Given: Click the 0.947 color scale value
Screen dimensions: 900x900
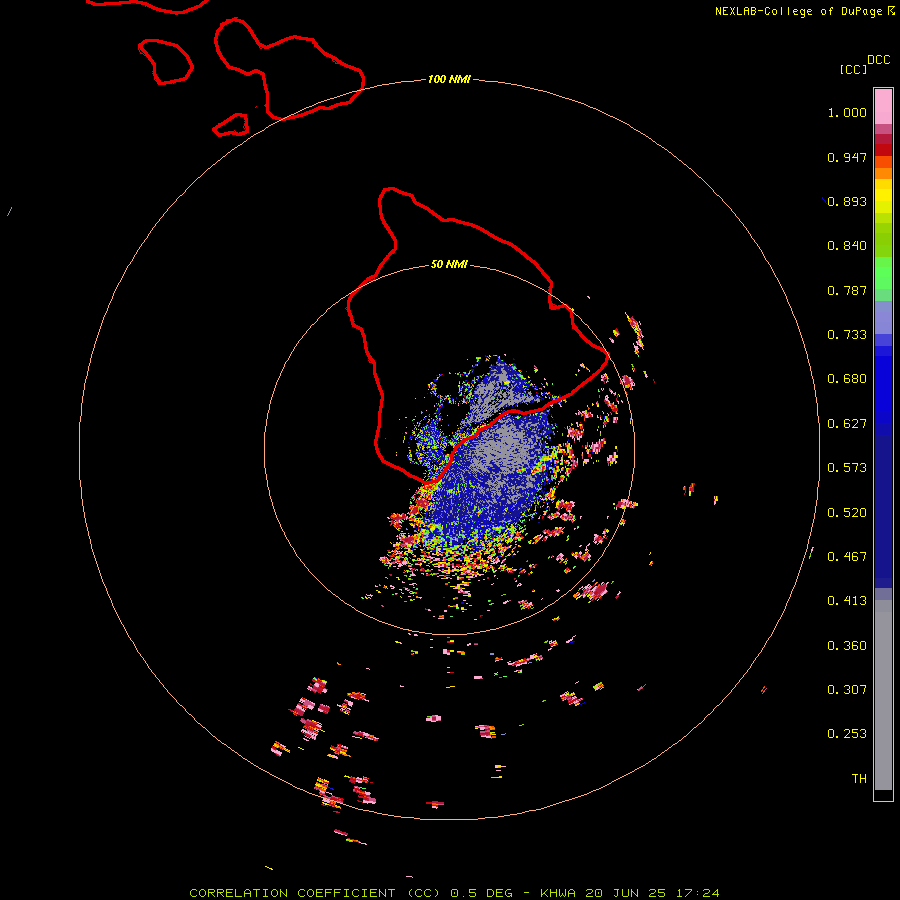Looking at the screenshot, I should coord(847,157).
